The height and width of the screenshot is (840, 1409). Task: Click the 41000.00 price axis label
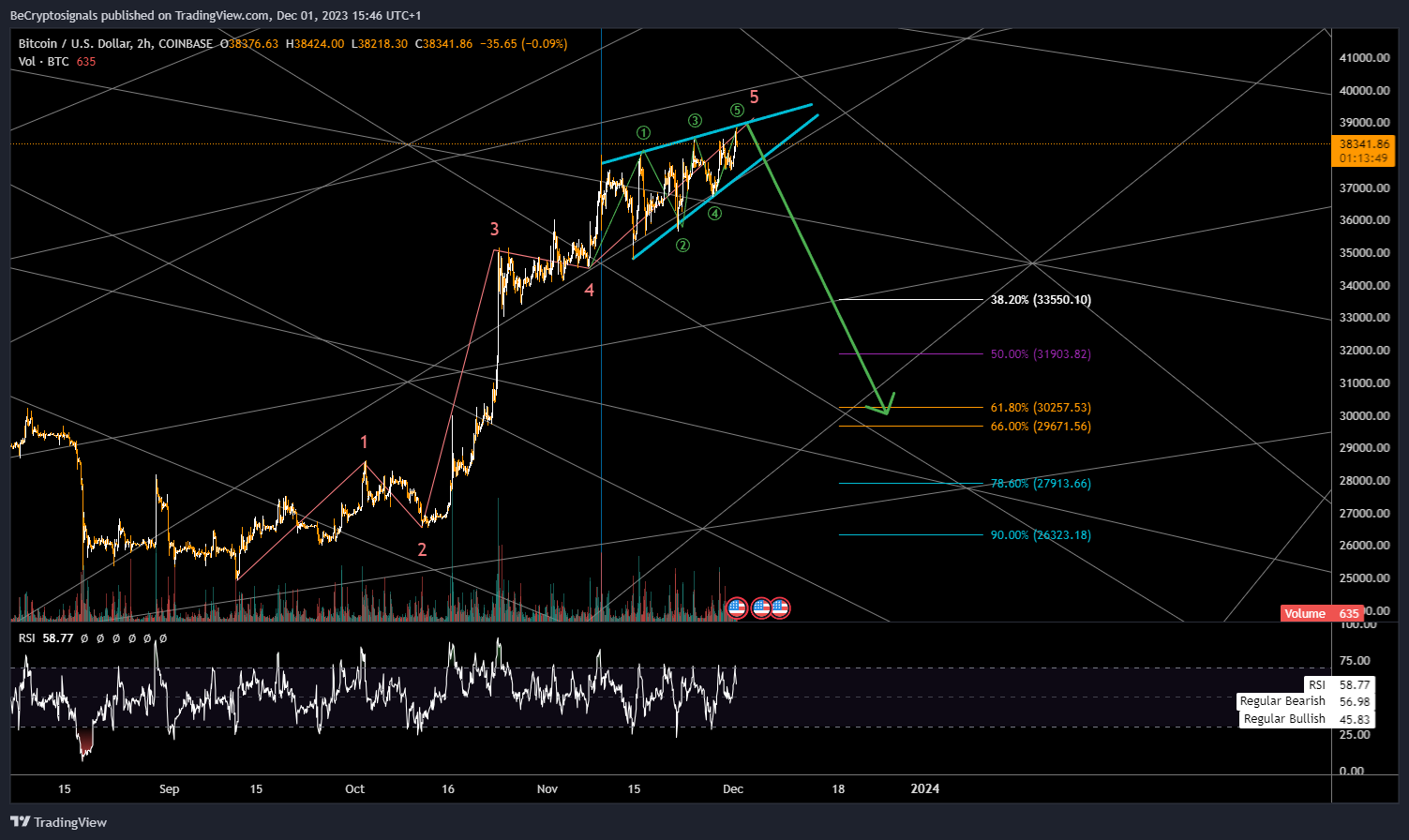tap(1364, 58)
